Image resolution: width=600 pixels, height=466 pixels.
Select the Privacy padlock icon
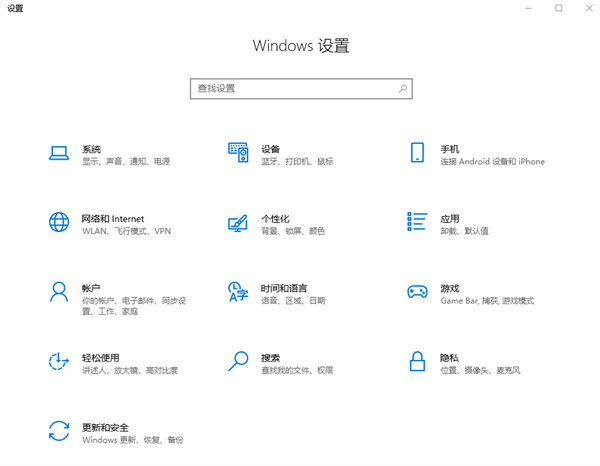(417, 362)
